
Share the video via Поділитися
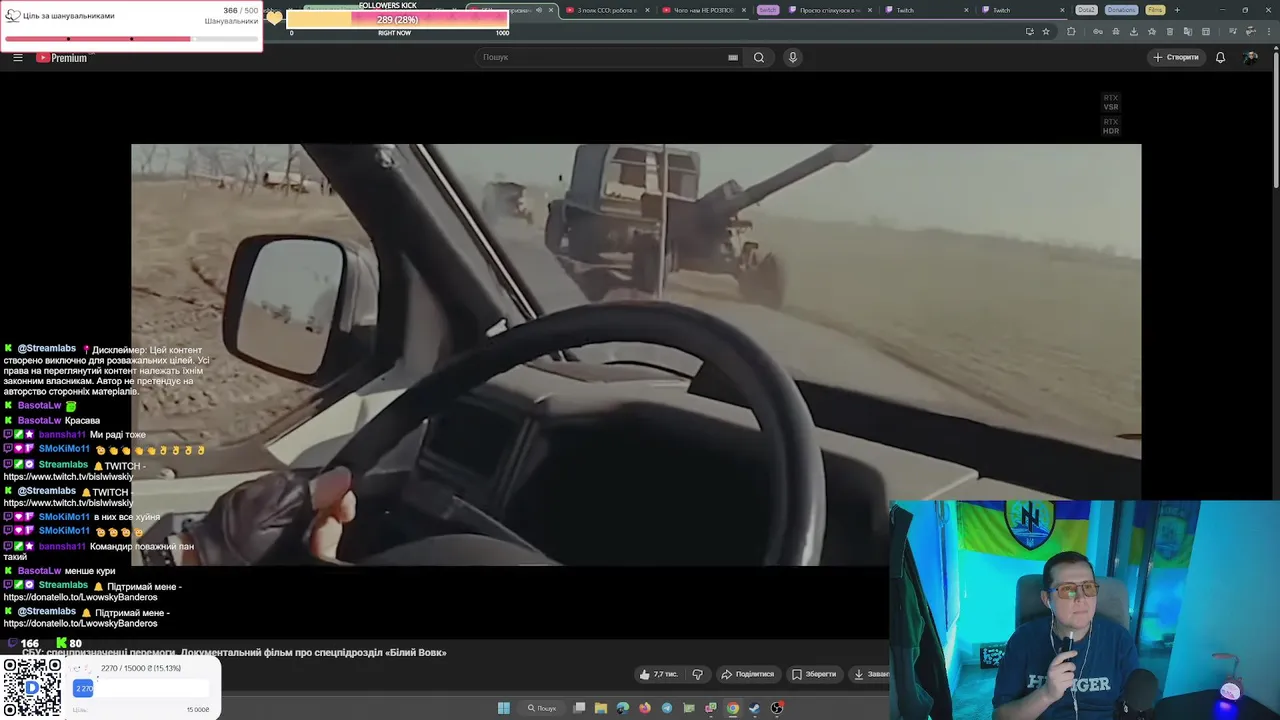[748, 674]
